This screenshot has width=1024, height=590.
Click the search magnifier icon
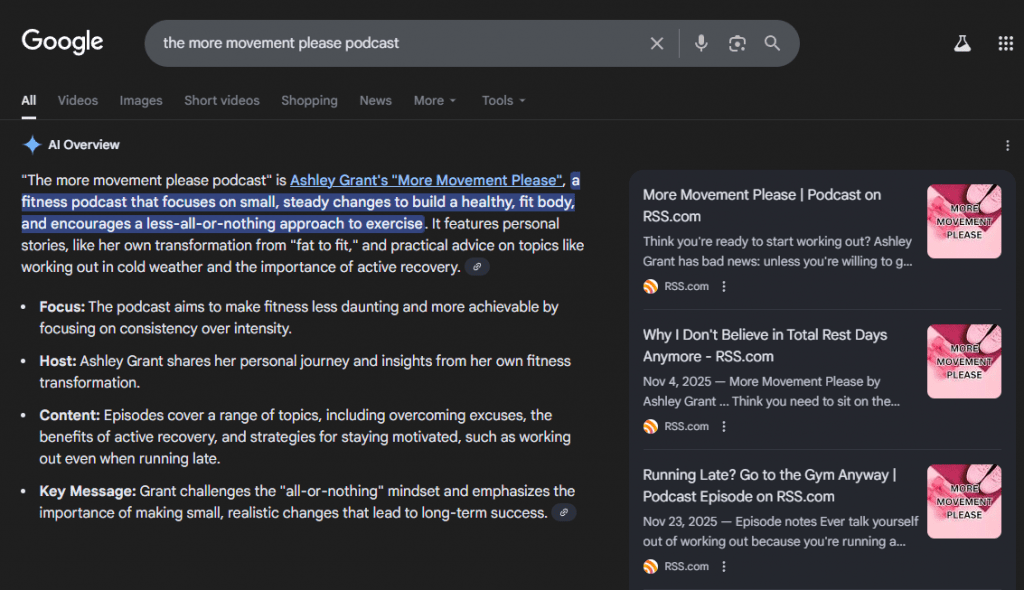click(x=772, y=43)
